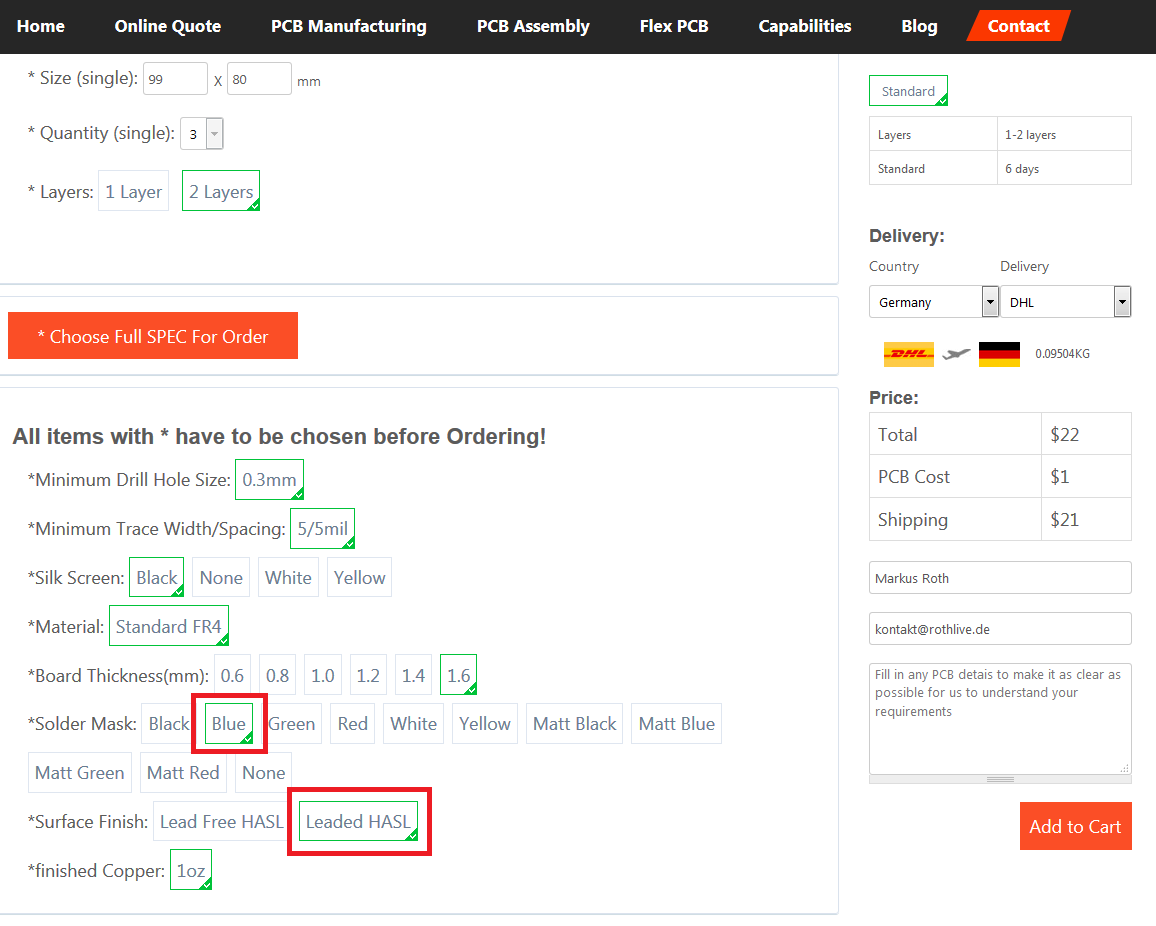Image resolution: width=1156 pixels, height=926 pixels.
Task: Set board thickness to 1.0
Action: click(x=323, y=675)
